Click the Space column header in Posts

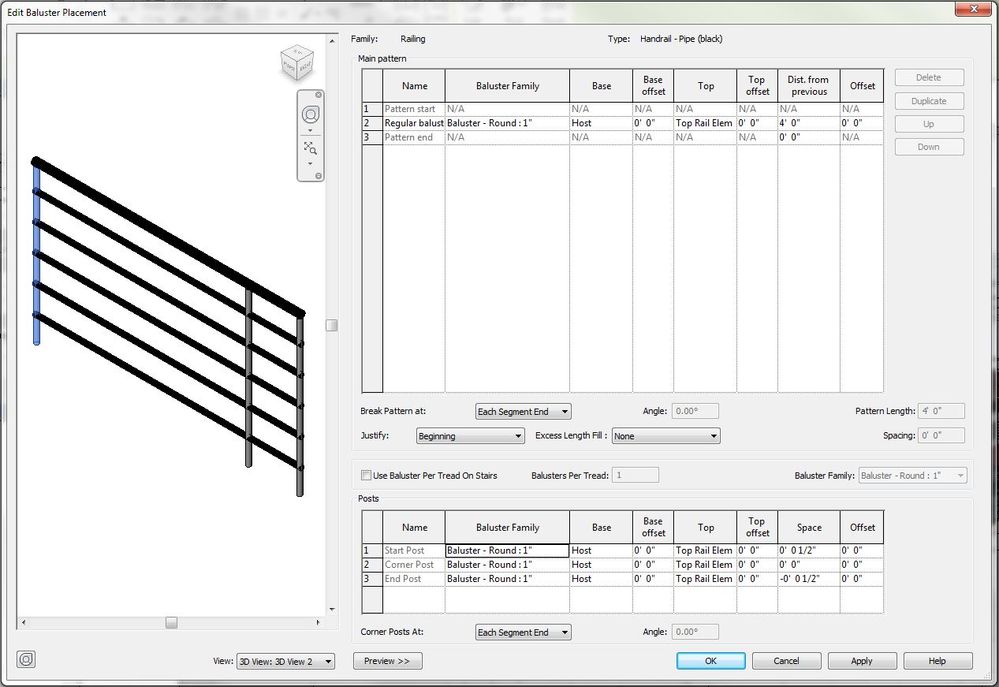click(809, 527)
